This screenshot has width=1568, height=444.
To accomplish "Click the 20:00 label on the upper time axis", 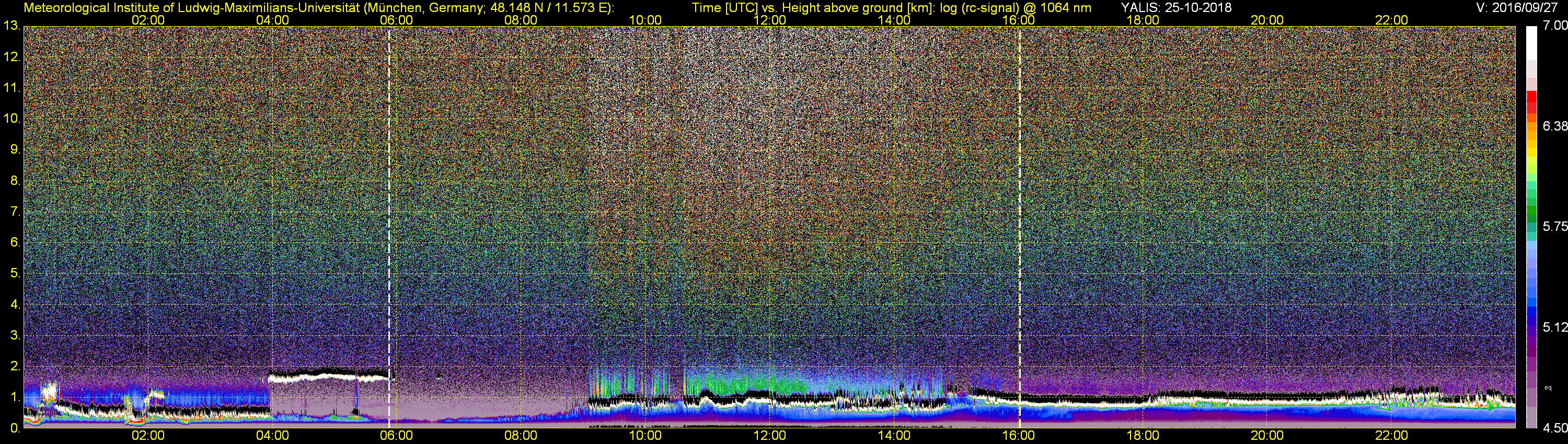I will [1267, 20].
